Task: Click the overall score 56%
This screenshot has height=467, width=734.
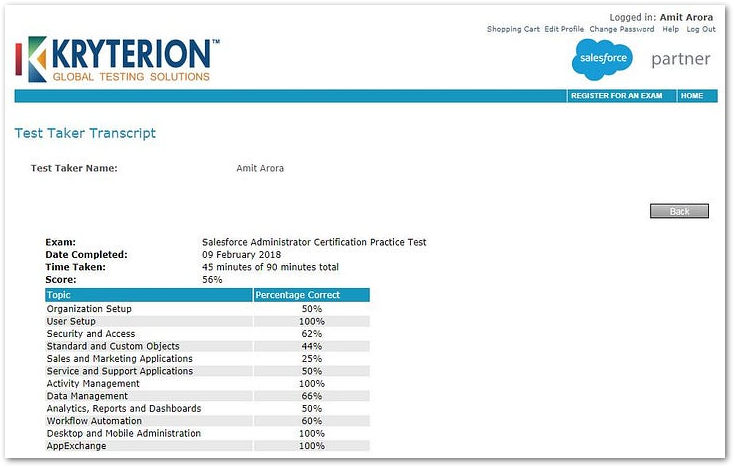Action: pyautogui.click(x=212, y=279)
